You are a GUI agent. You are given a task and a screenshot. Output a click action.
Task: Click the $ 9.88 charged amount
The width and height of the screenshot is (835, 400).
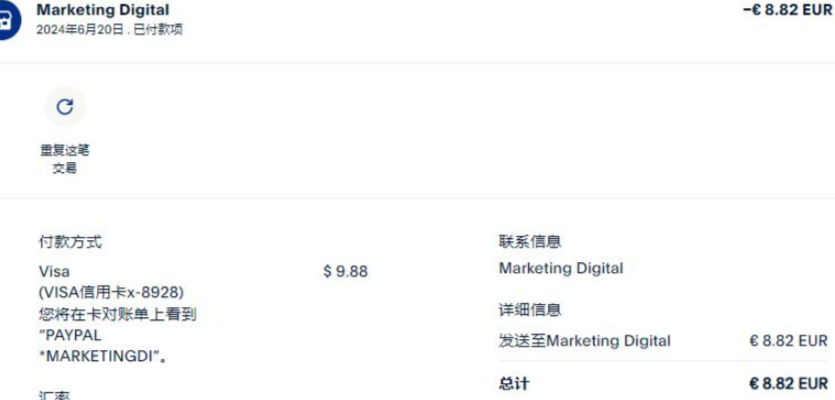(345, 272)
